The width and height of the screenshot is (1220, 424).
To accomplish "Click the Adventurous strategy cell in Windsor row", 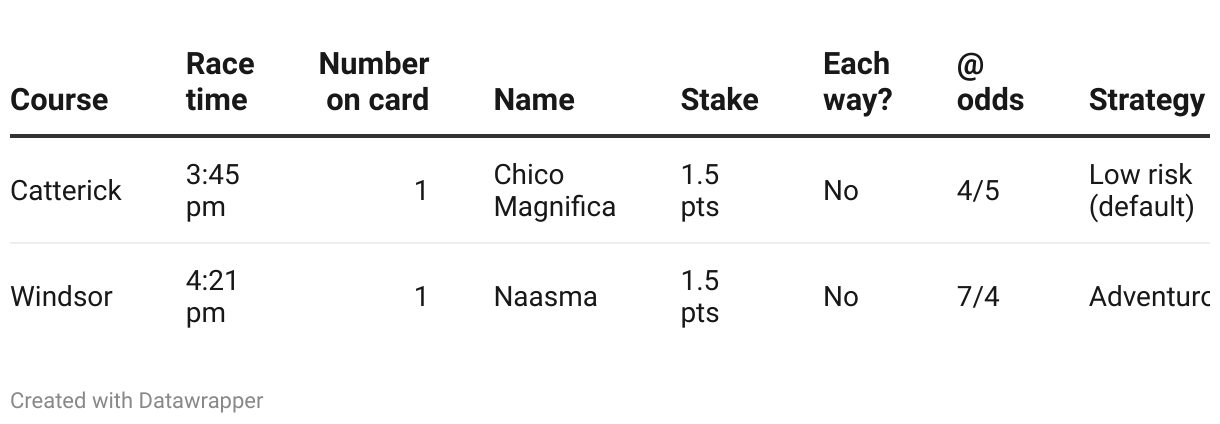I will [1149, 297].
